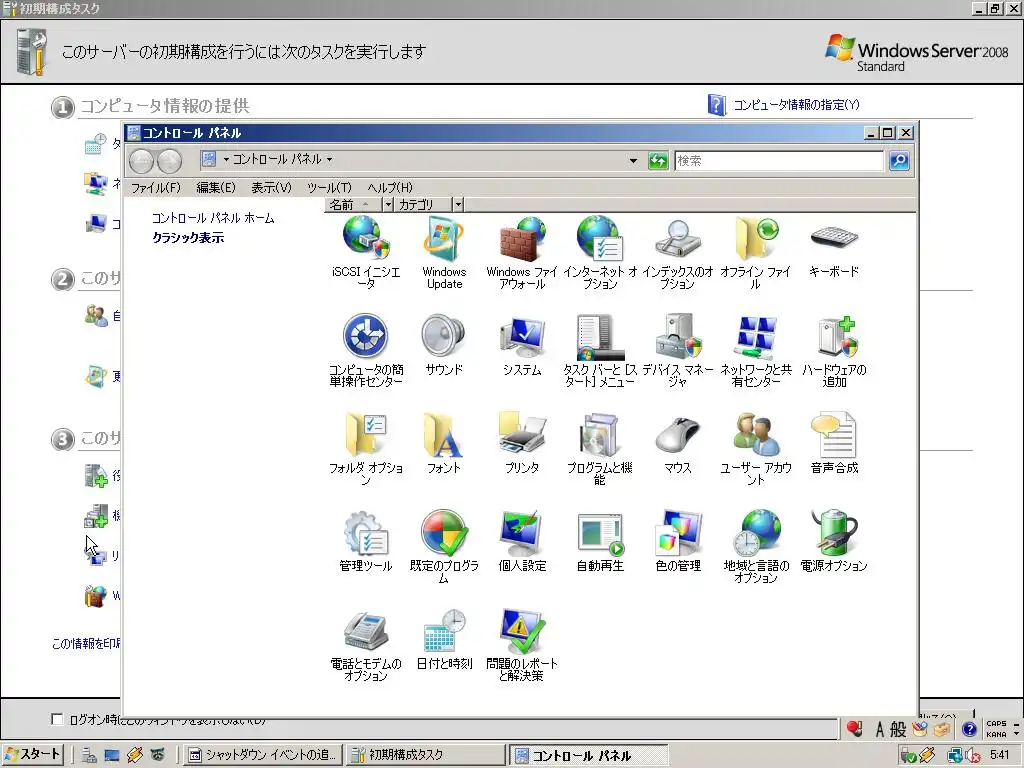Screen dimensions: 1024x768
Task: Open the 音声合成 icon
Action: pos(834,443)
